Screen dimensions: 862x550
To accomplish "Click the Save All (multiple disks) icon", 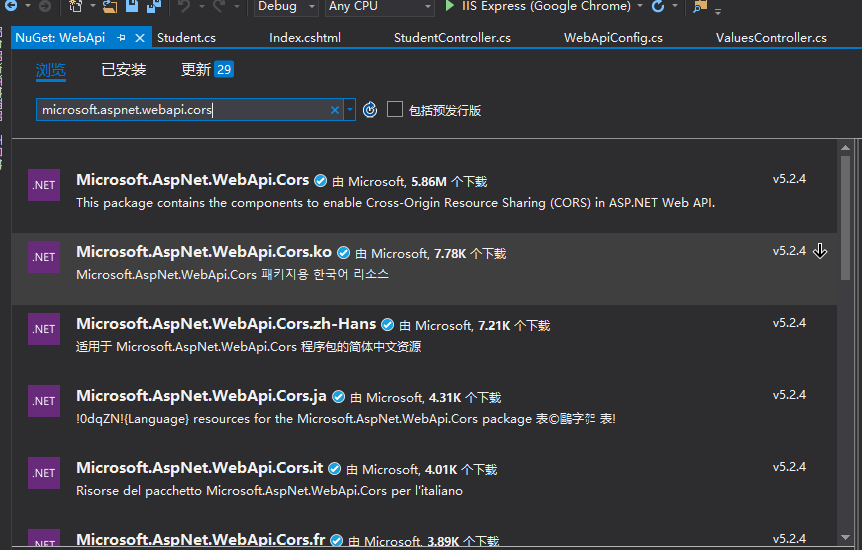I will click(x=154, y=6).
